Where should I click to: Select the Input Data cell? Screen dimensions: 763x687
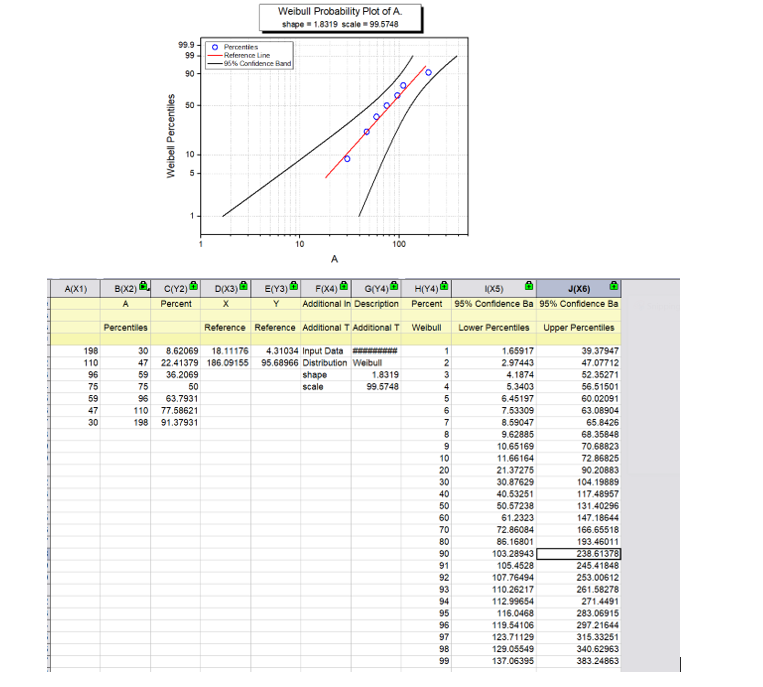[326, 351]
